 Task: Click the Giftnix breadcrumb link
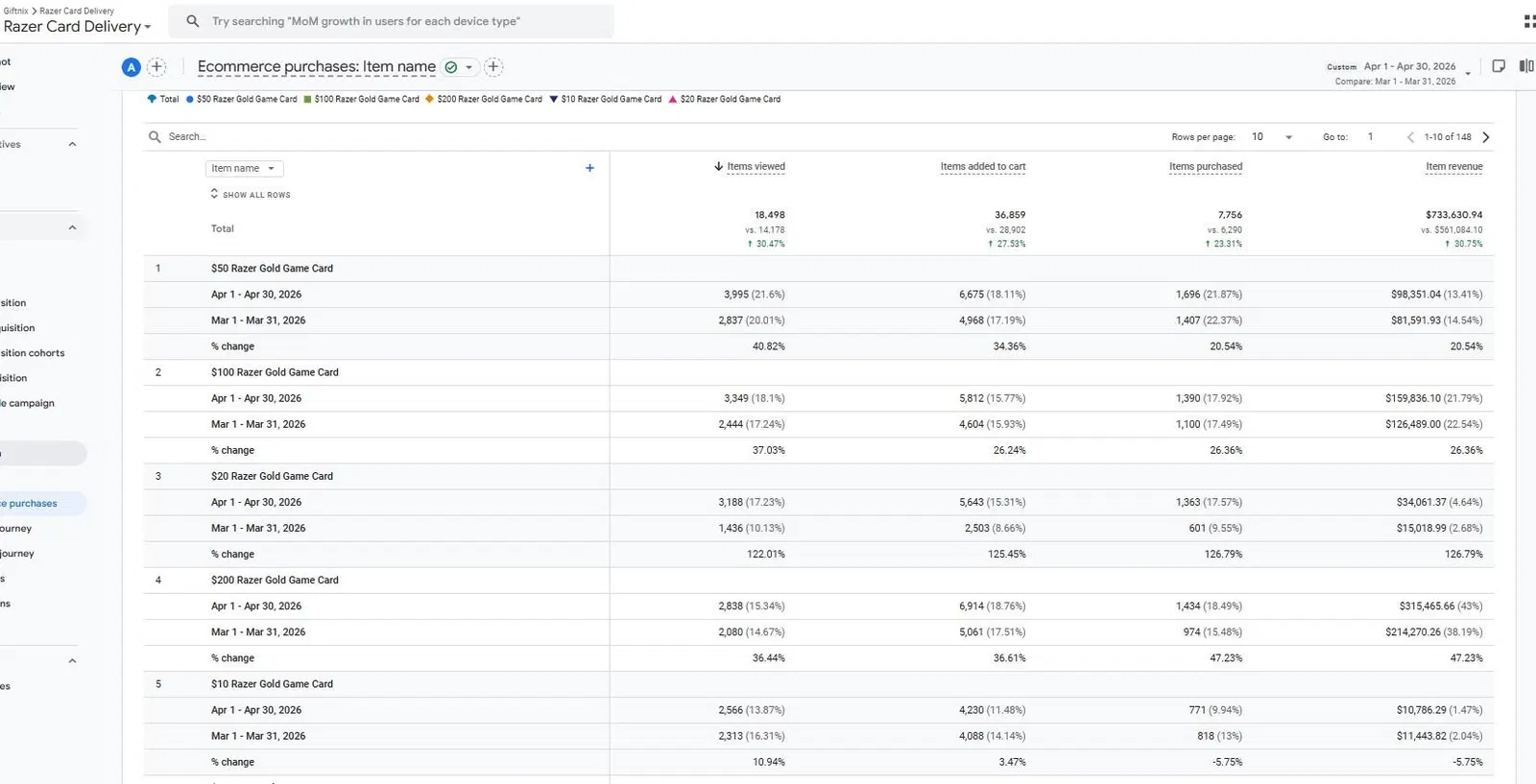point(15,11)
